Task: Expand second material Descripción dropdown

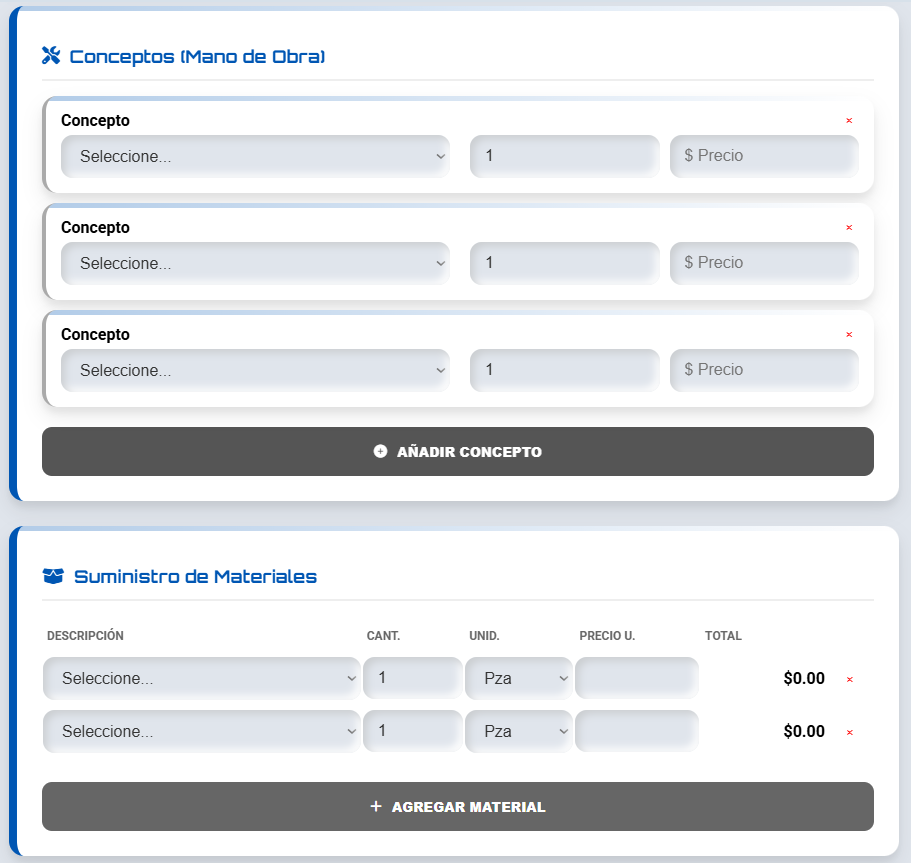Action: (201, 731)
